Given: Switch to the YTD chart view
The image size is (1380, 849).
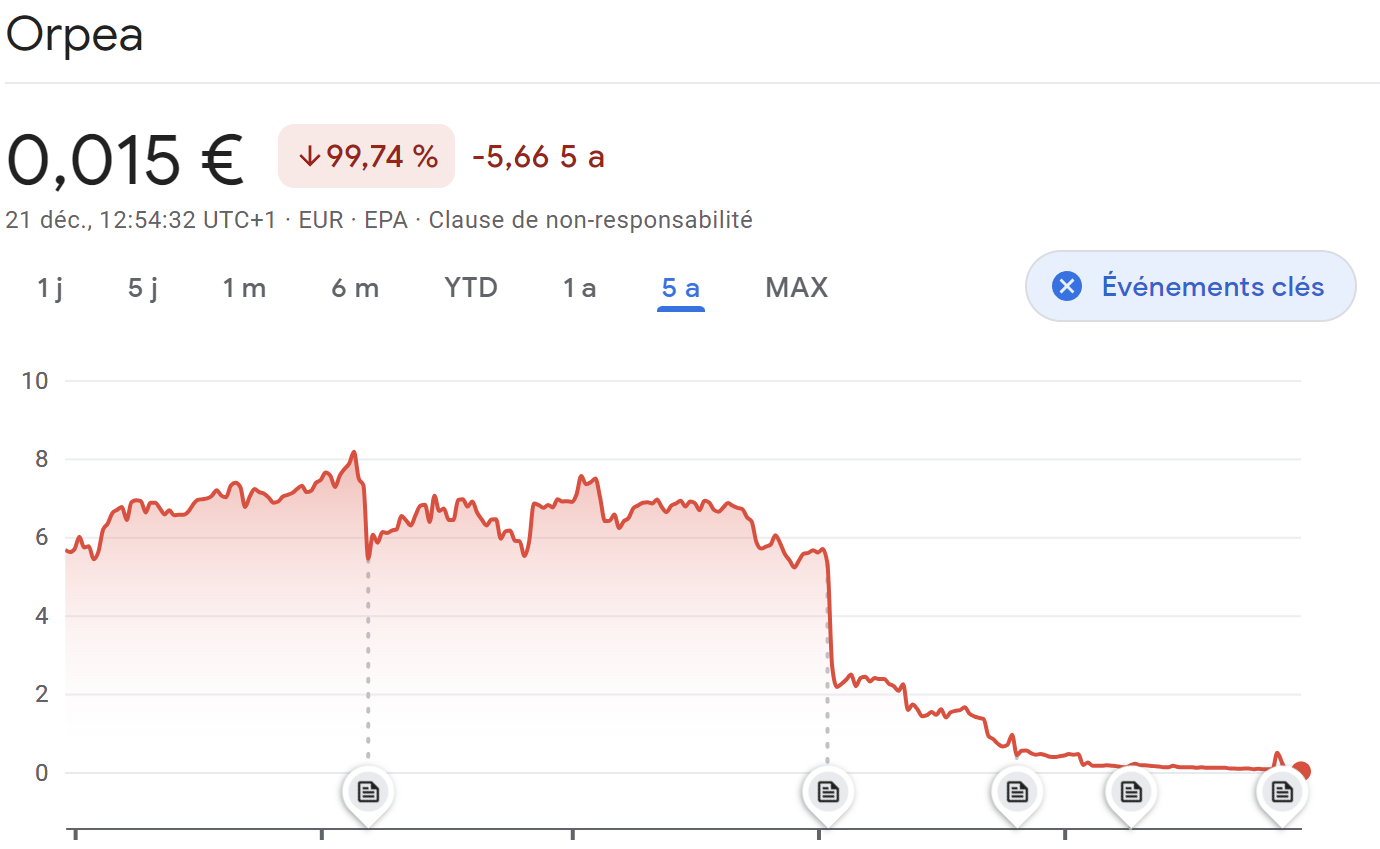Looking at the screenshot, I should [471, 288].
